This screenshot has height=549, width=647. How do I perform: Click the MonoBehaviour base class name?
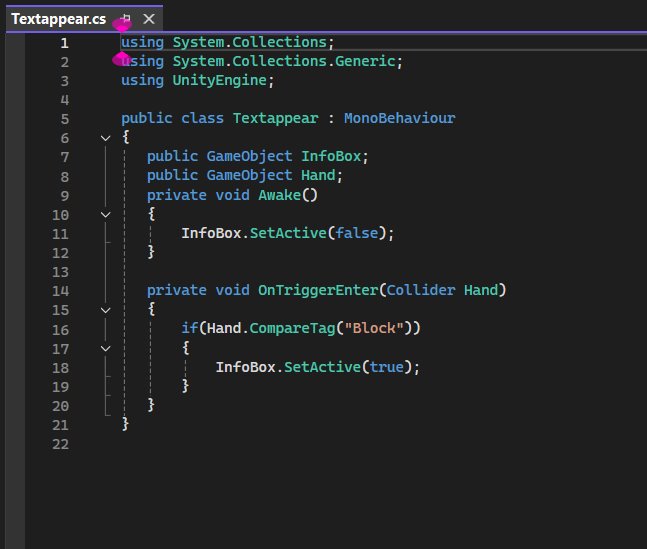pos(399,118)
